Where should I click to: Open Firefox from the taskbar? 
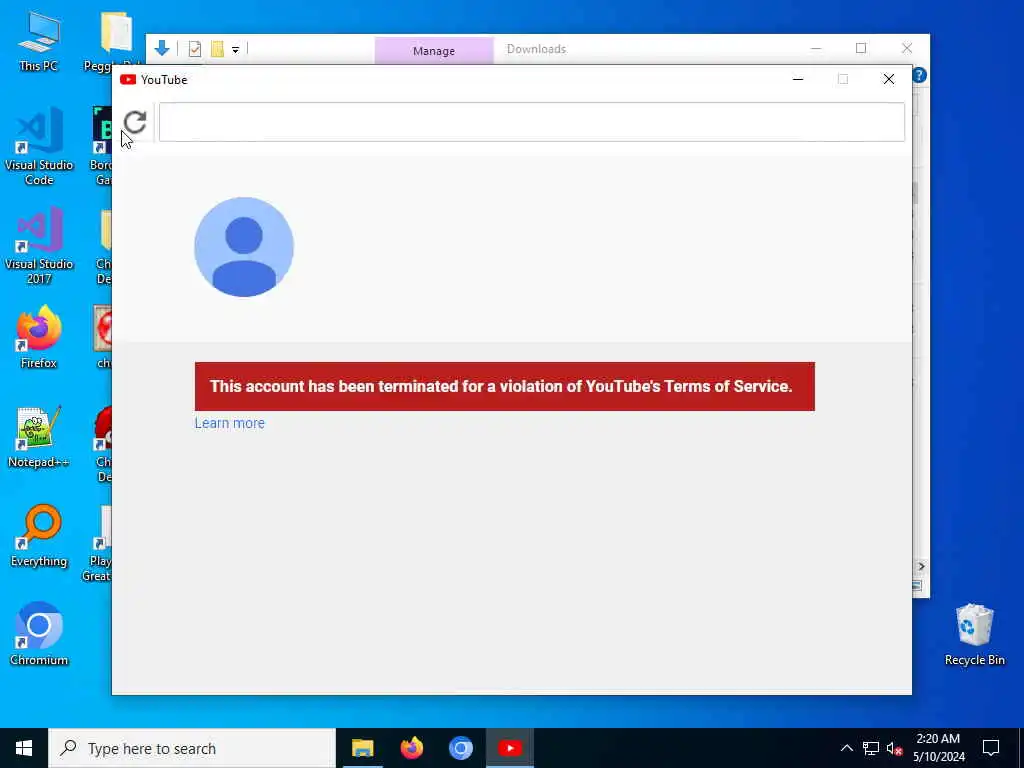[x=411, y=748]
